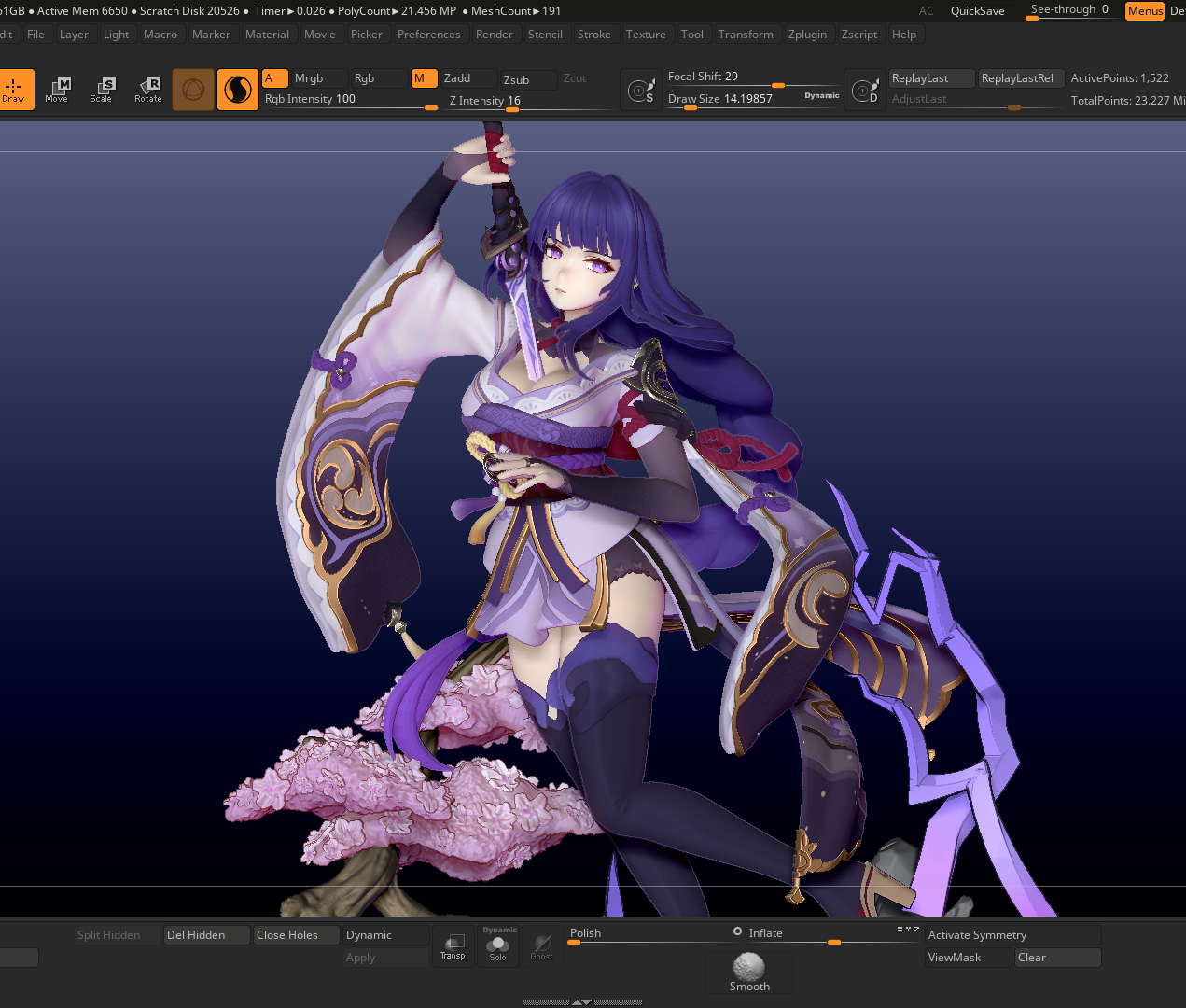Open the Picker menu
Viewport: 1186px width, 1008px height.
[x=367, y=35]
